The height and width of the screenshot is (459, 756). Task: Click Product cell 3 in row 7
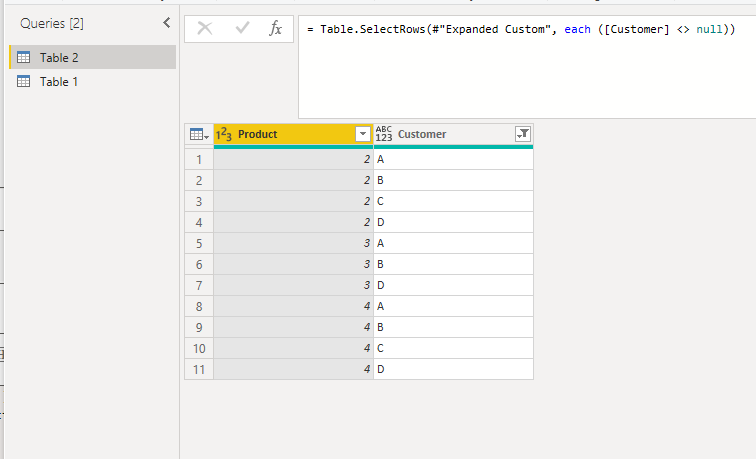(294, 285)
